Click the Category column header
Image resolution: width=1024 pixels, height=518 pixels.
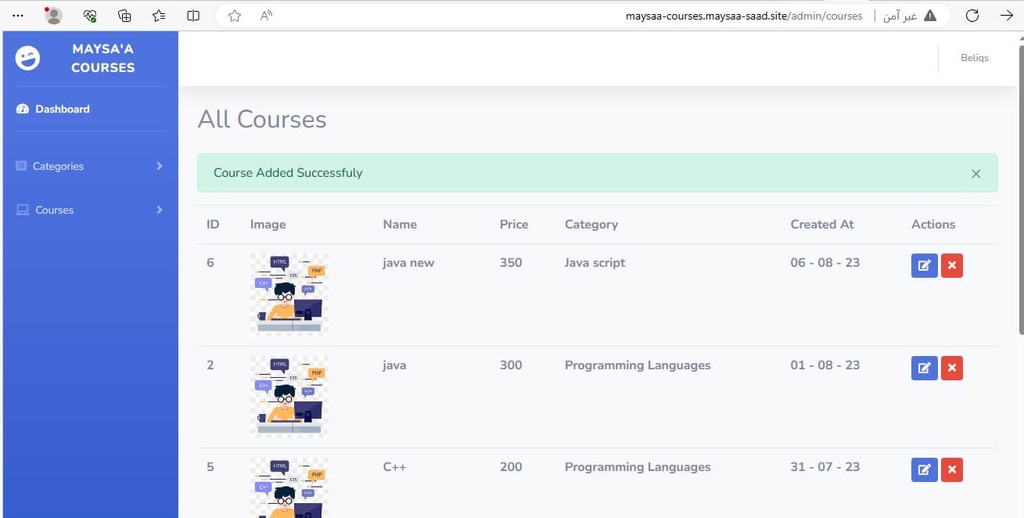591,224
